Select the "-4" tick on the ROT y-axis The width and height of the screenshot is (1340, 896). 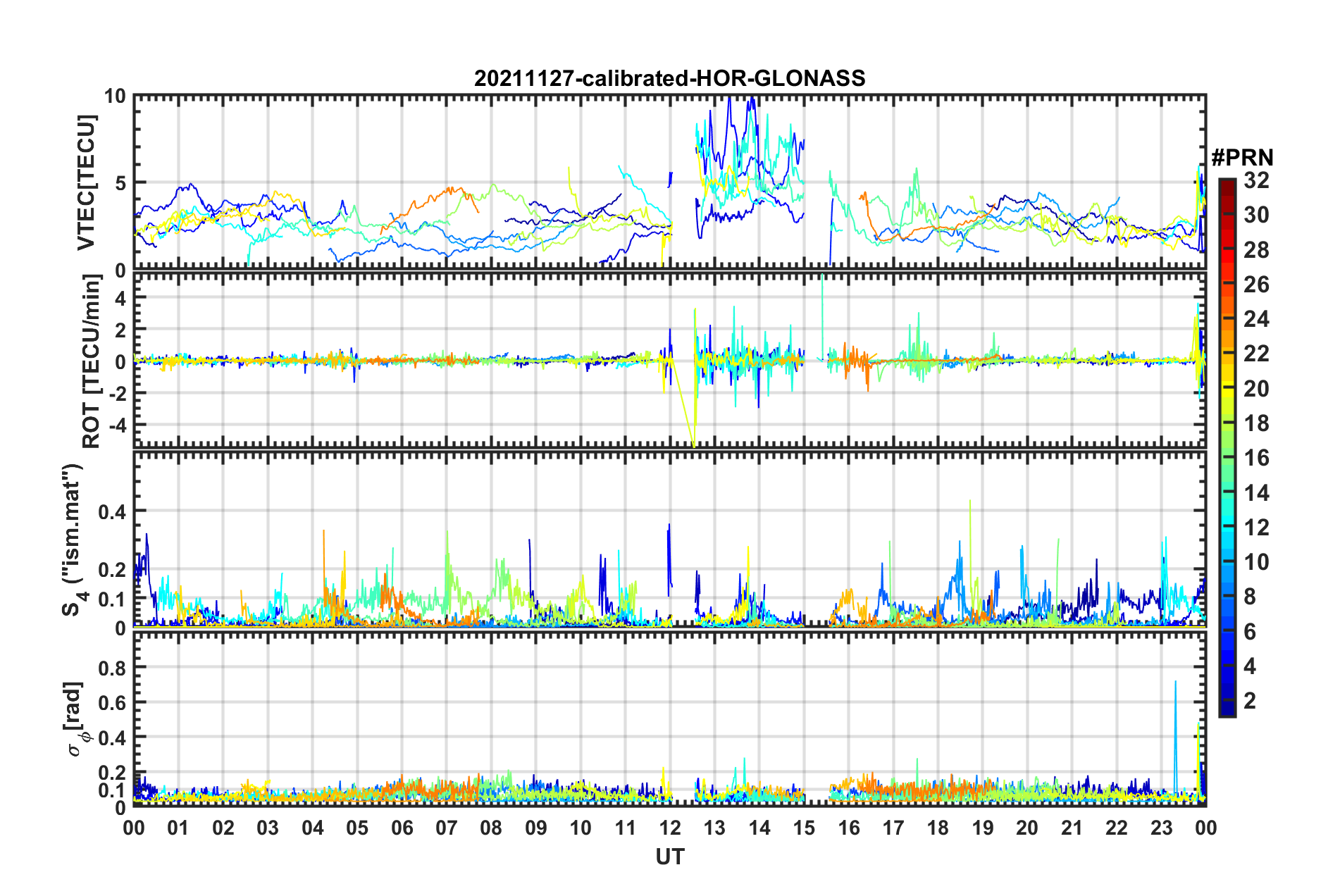coord(117,425)
